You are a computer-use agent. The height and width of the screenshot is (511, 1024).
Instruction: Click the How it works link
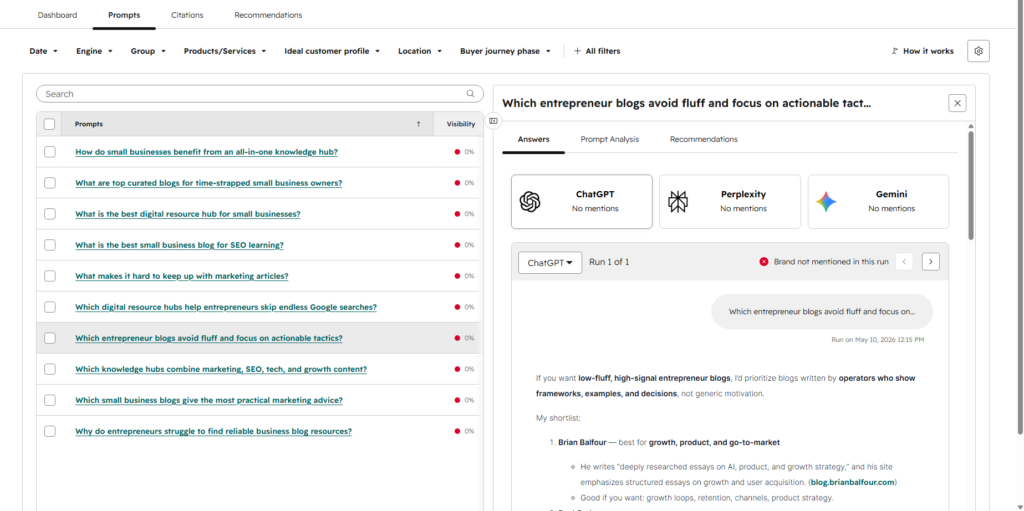922,51
